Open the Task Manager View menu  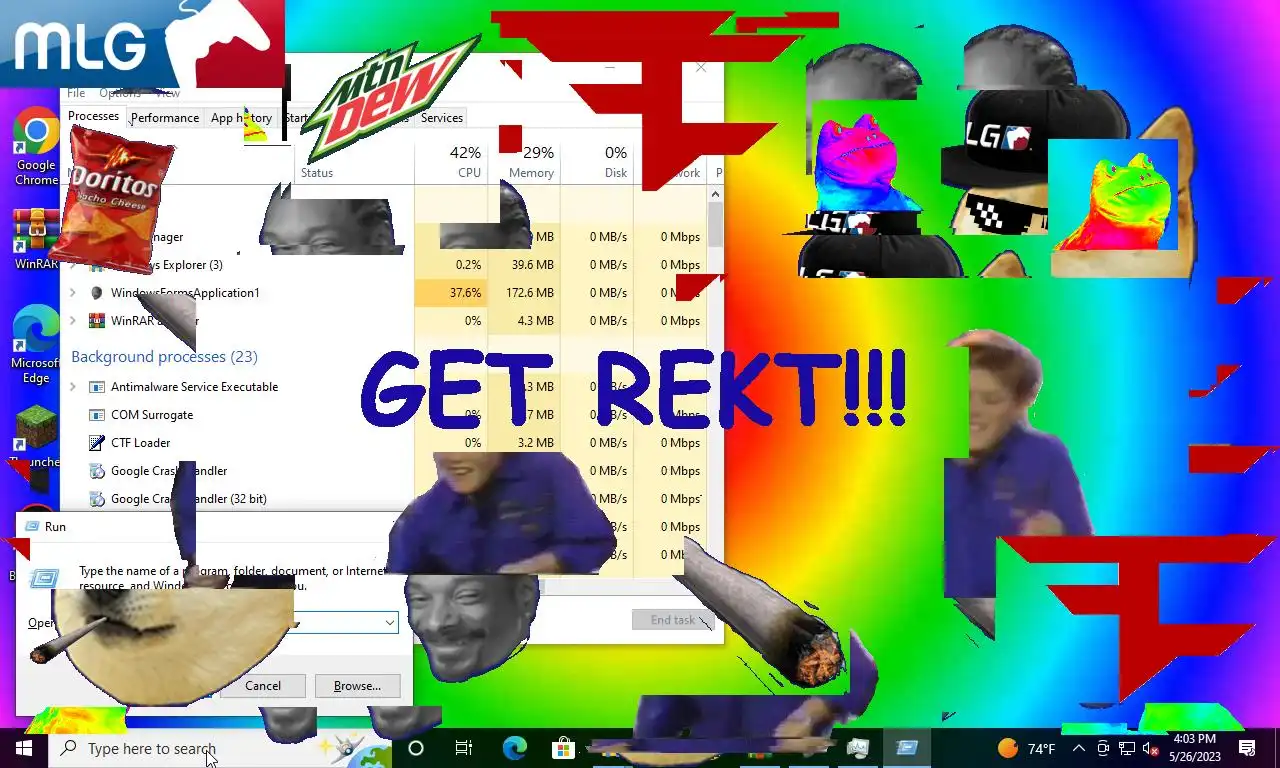pyautogui.click(x=167, y=93)
